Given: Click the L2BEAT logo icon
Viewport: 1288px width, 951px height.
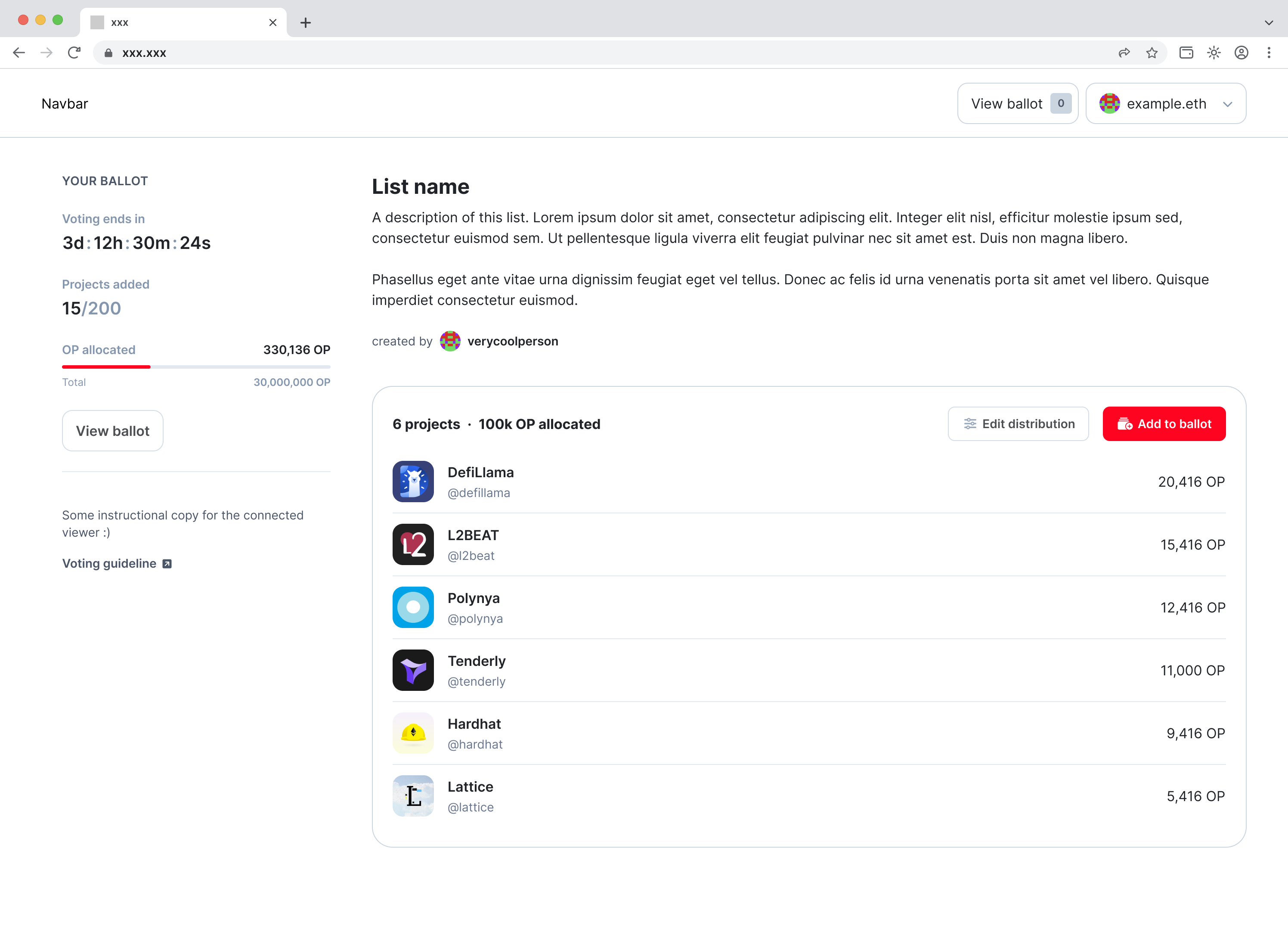Looking at the screenshot, I should tap(413, 544).
